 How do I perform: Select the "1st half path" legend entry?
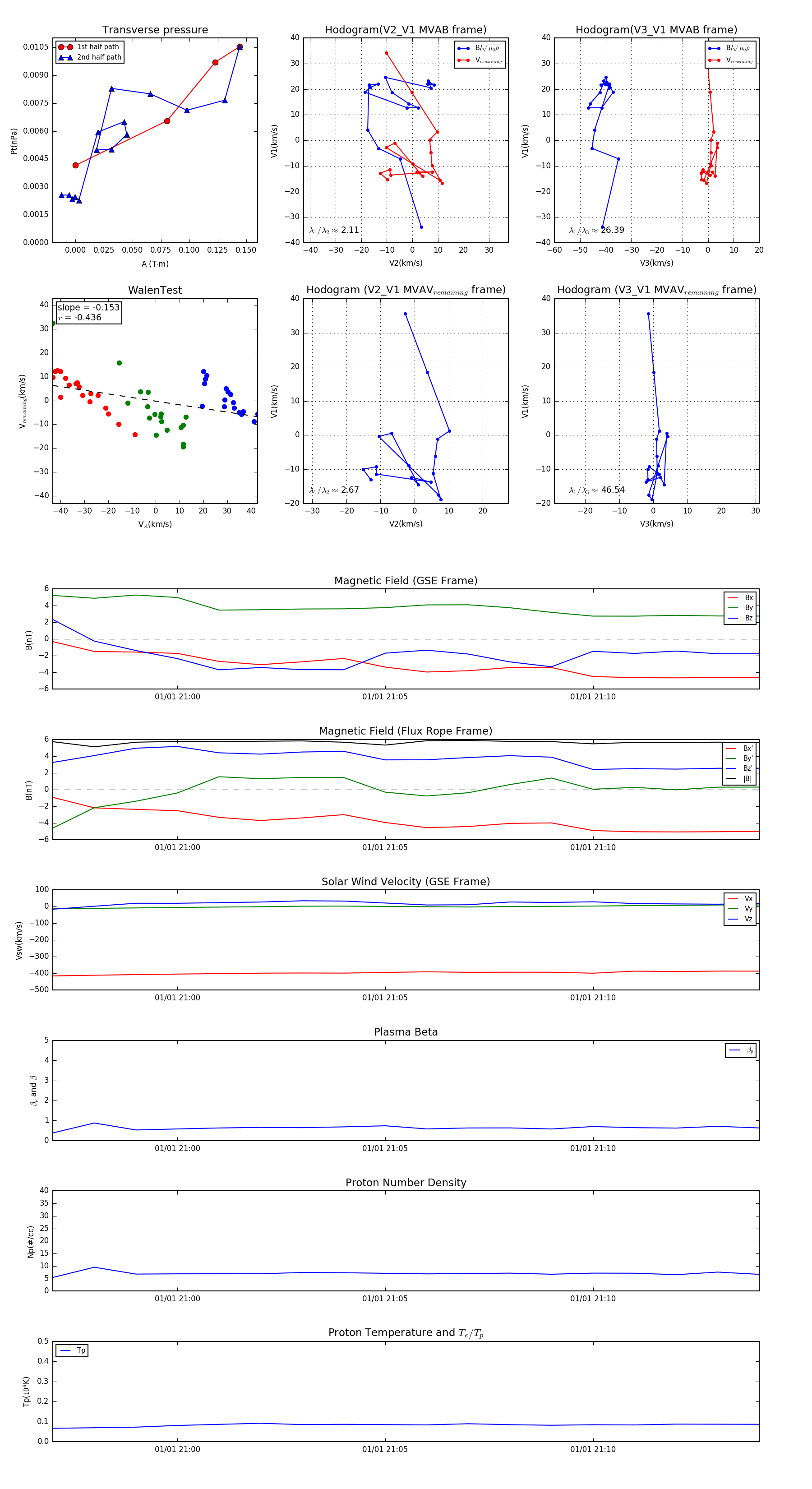point(90,47)
